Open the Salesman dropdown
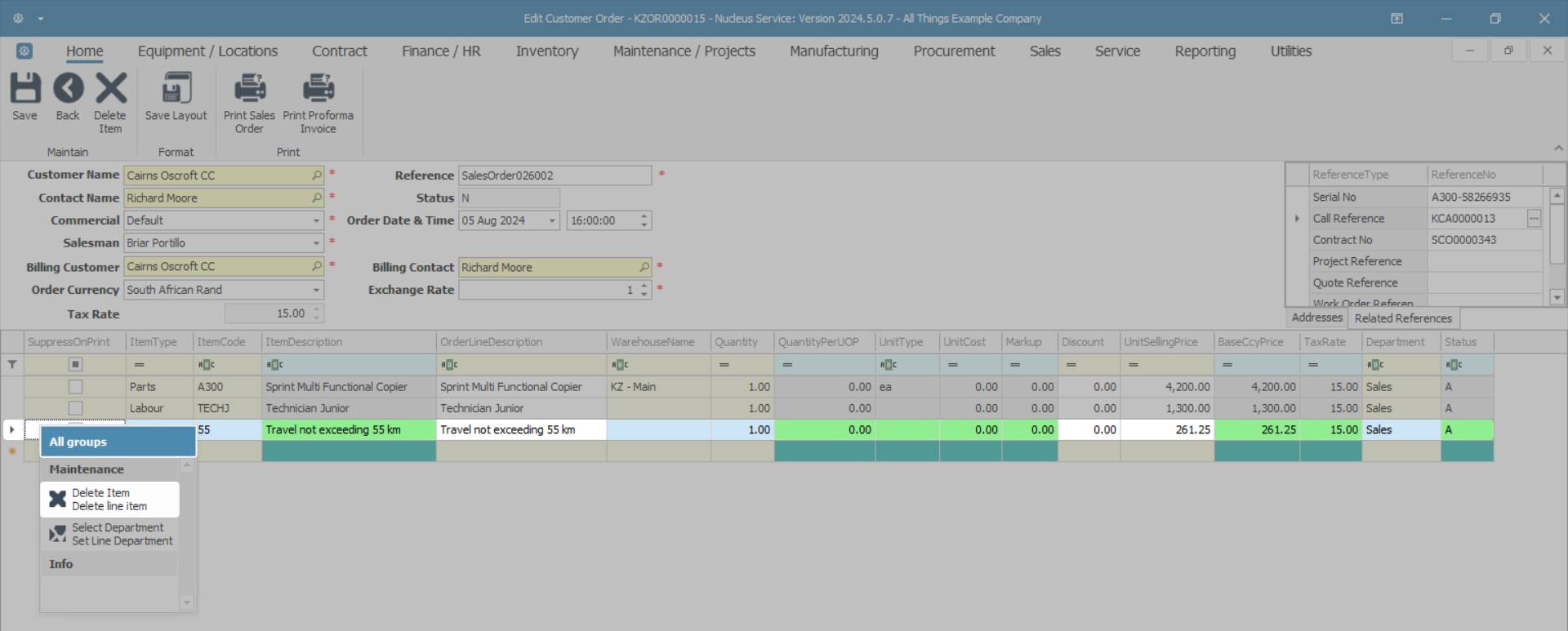This screenshot has width=1568, height=631. pos(316,243)
